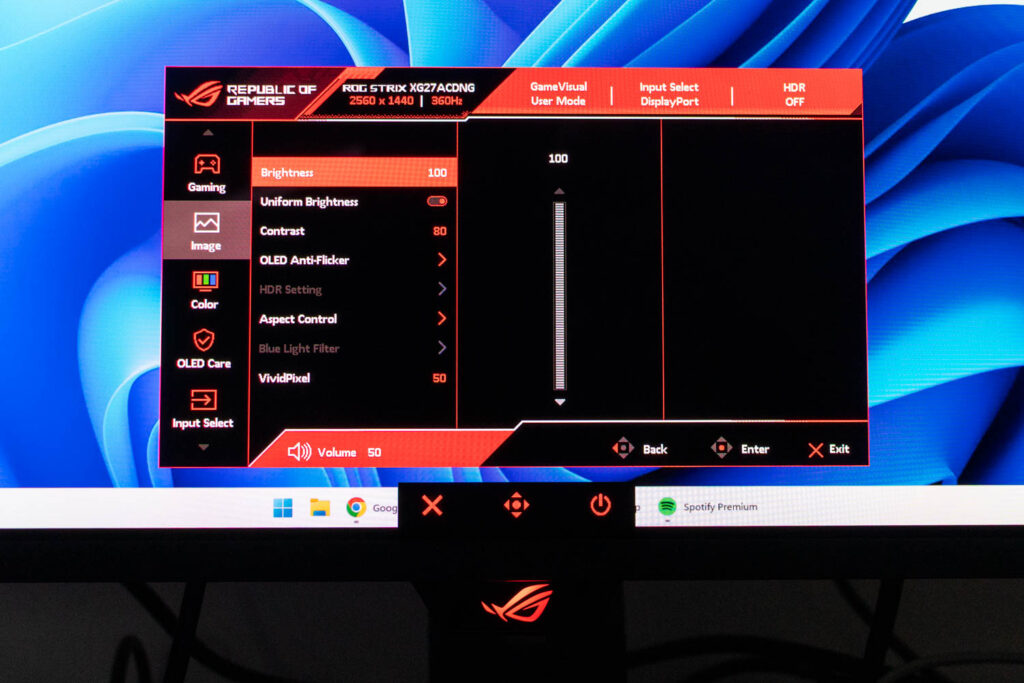Click the Enter navigation button

point(740,449)
